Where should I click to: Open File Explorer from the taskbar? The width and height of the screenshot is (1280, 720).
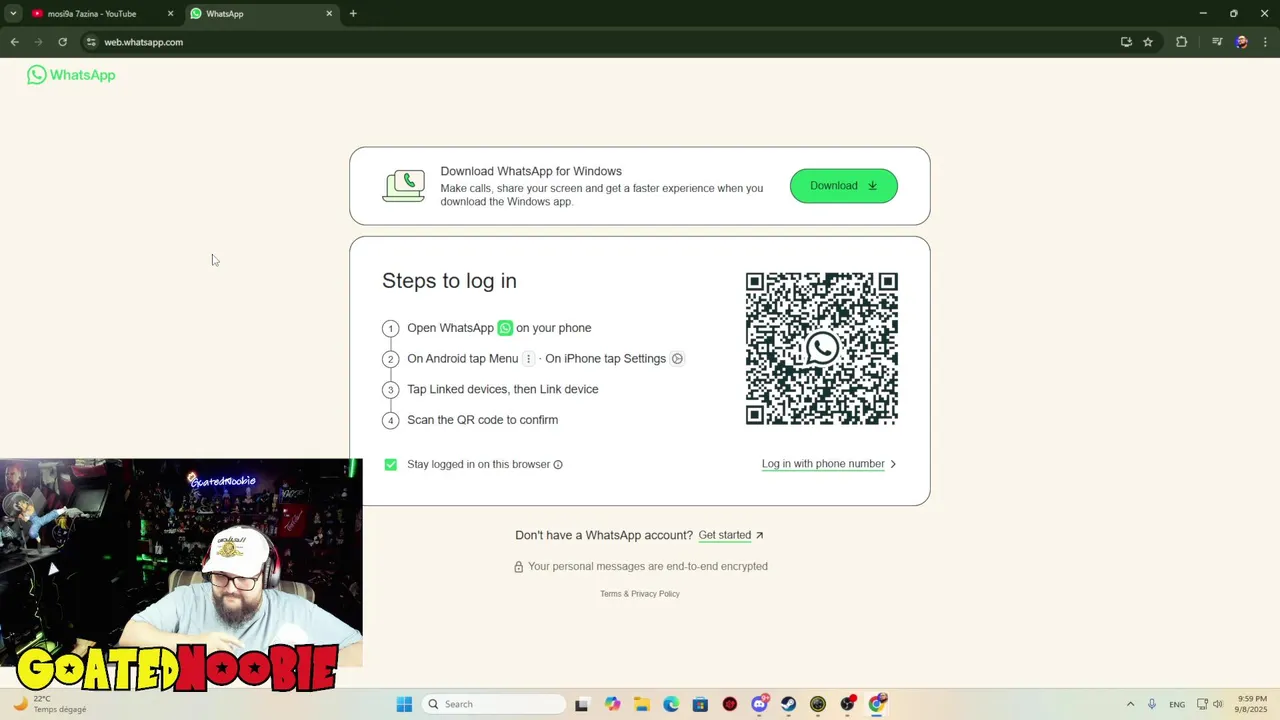point(641,704)
